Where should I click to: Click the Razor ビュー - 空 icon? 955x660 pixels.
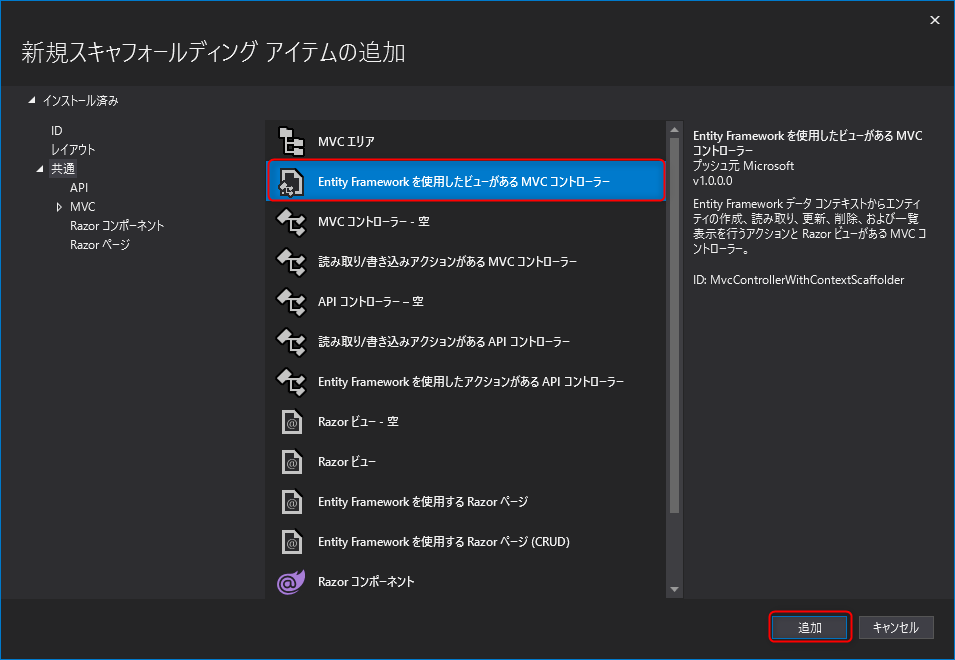tap(292, 421)
